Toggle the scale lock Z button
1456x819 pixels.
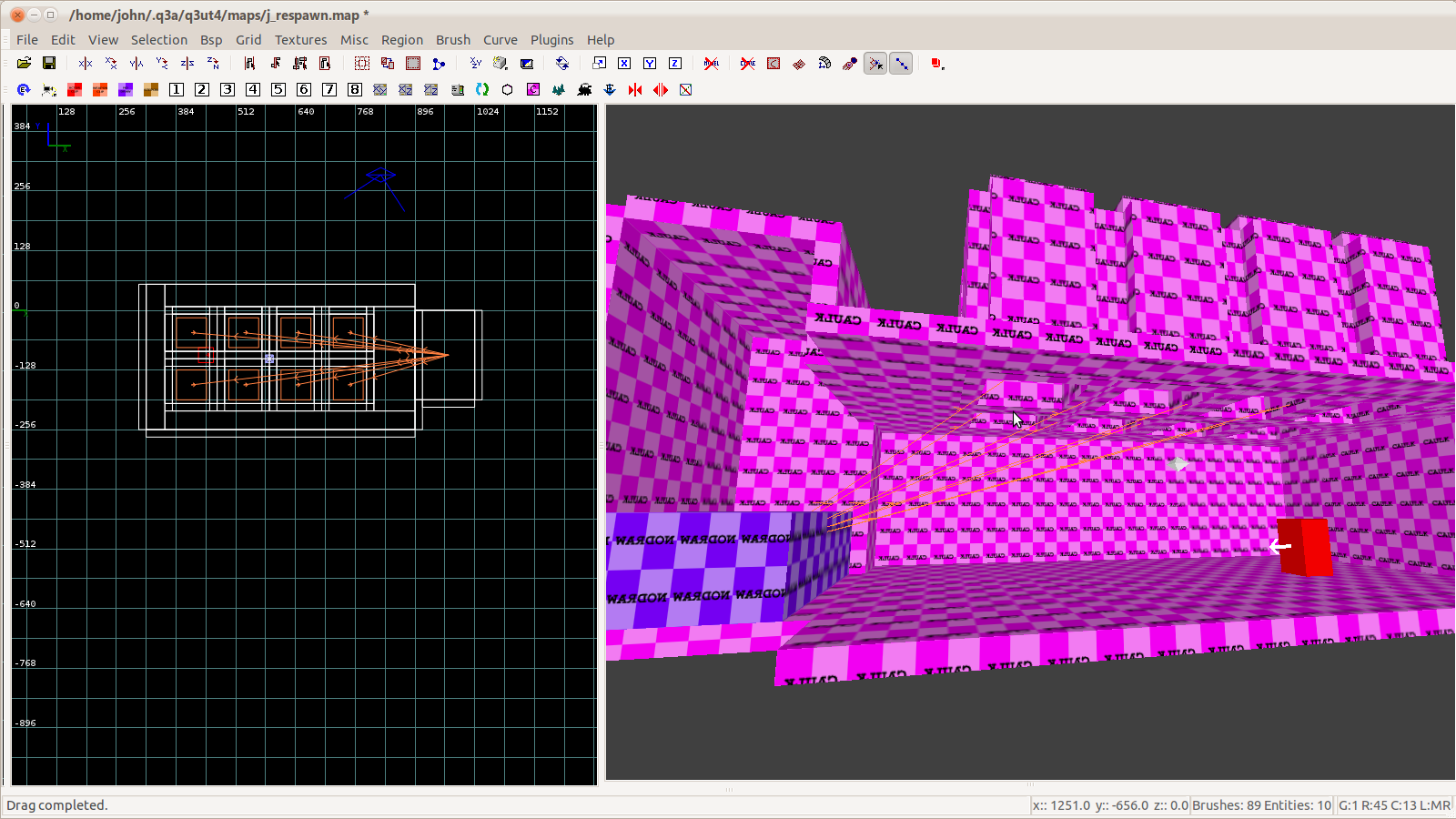675,64
